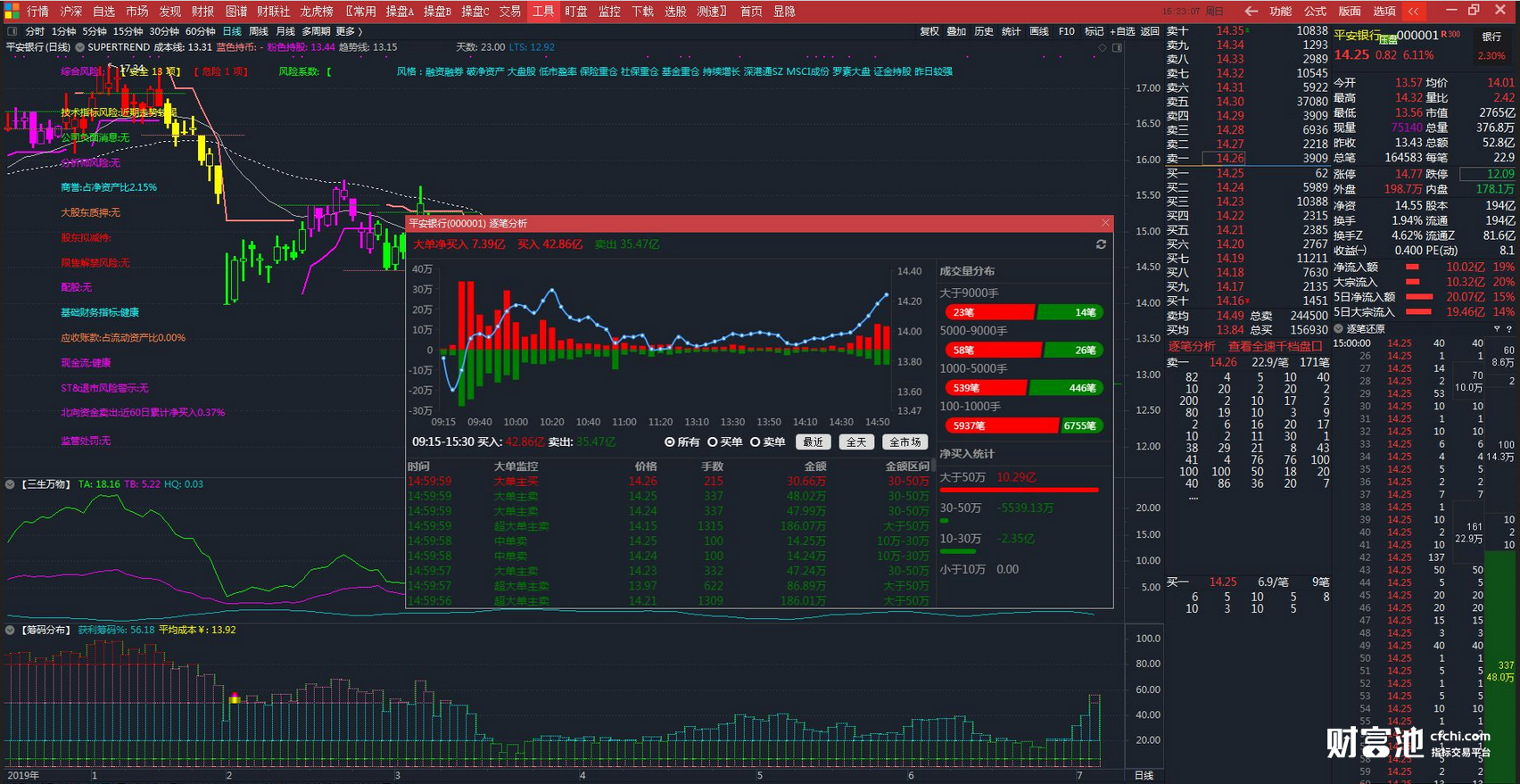Screen dimensions: 1520x784
Task: Add stock via +自选
Action: click(x=1122, y=31)
